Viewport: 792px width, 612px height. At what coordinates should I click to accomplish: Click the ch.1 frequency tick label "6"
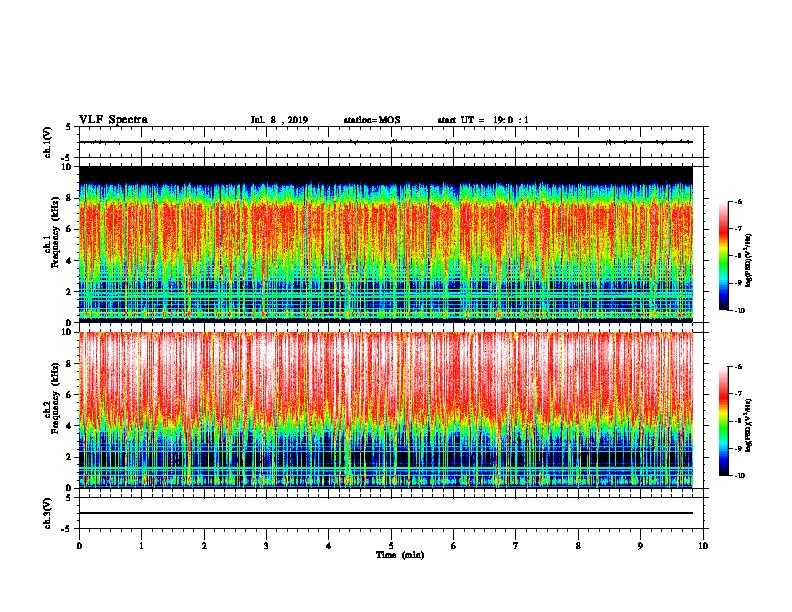click(69, 229)
